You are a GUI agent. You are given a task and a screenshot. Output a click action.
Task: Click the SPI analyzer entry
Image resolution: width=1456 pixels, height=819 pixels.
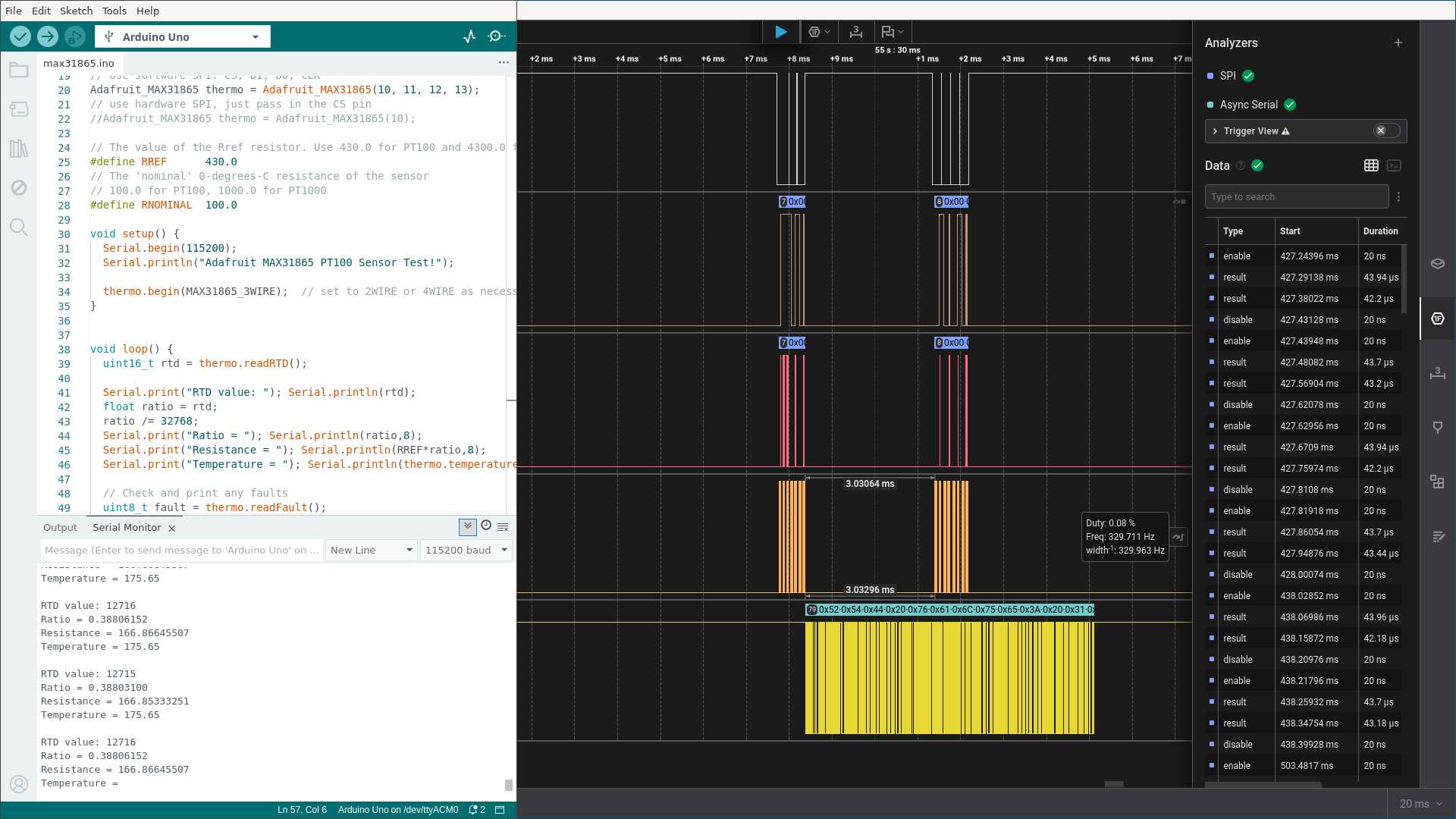[x=1228, y=76]
